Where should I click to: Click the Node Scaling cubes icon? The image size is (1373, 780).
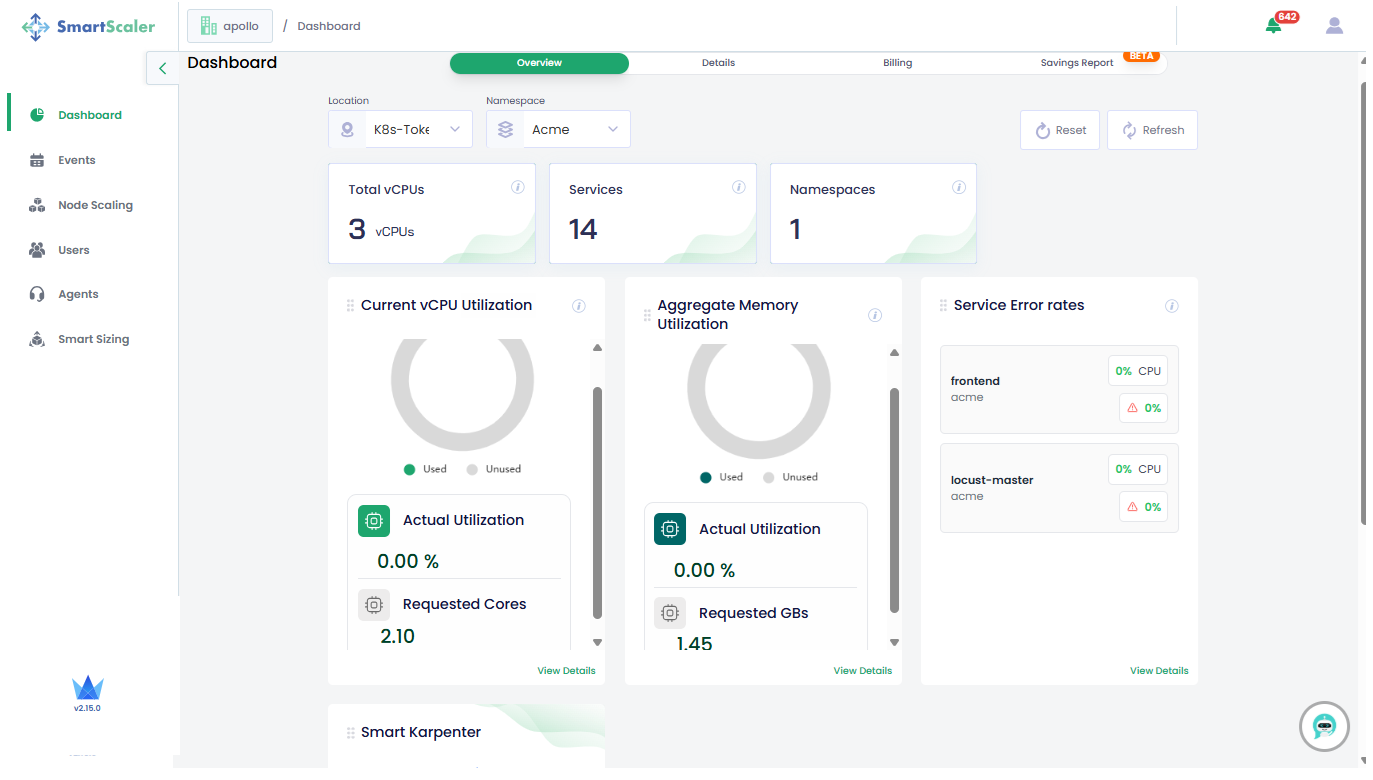pyautogui.click(x=37, y=205)
